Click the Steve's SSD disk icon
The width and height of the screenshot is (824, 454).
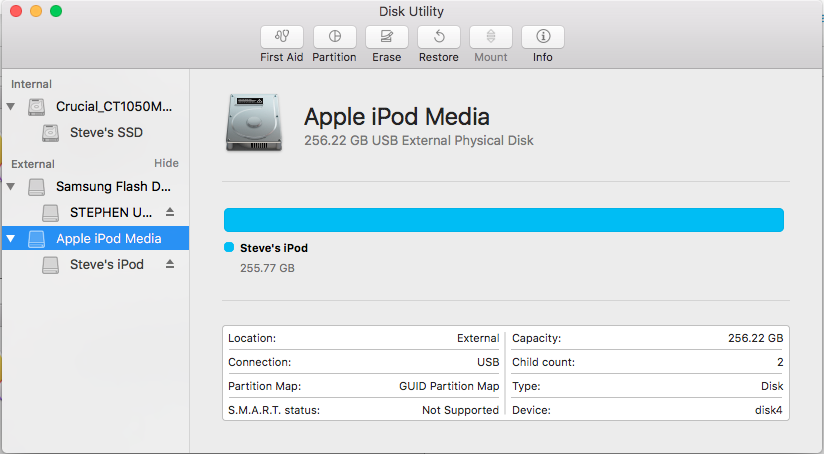coord(50,133)
